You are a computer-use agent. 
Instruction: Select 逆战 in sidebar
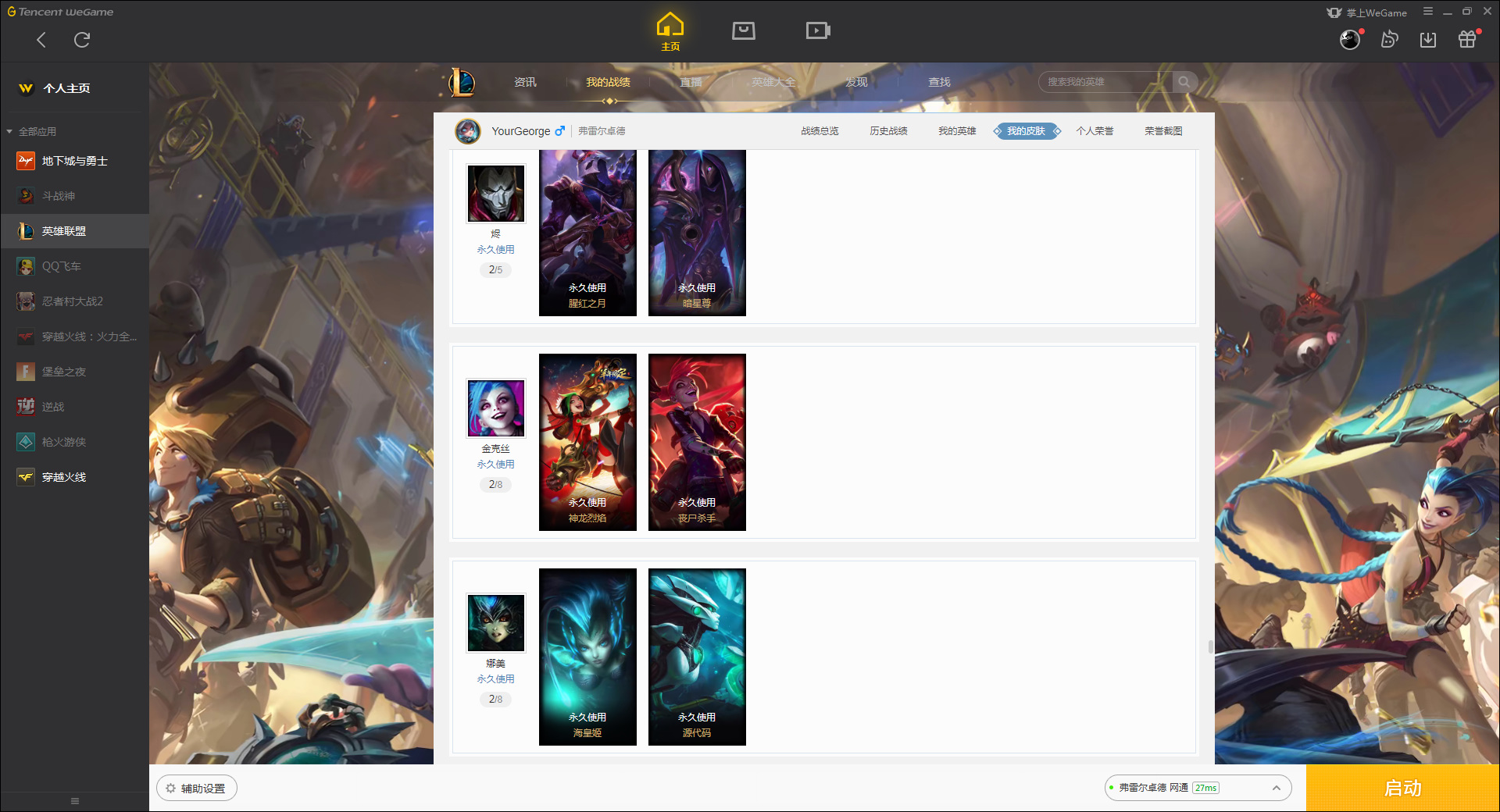[75, 407]
